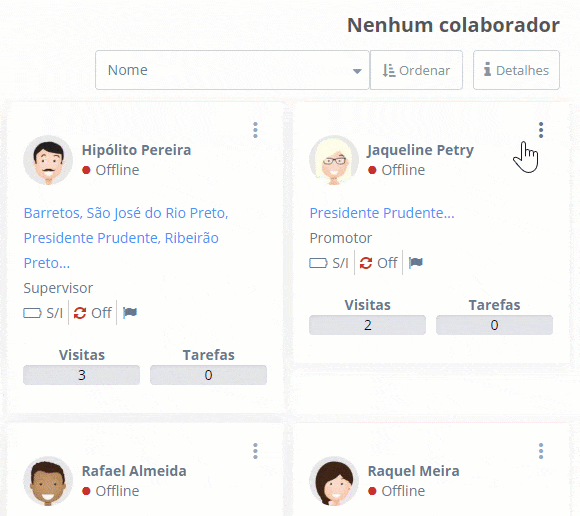Click Hipólito Pereira's avatar picture

pos(48,160)
